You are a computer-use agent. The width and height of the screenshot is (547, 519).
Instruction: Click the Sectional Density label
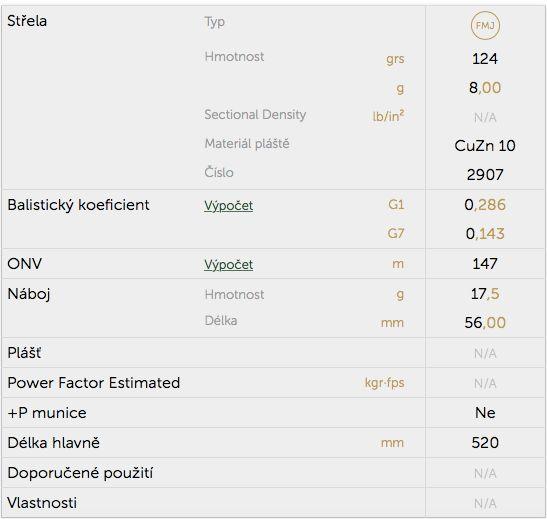(255, 114)
